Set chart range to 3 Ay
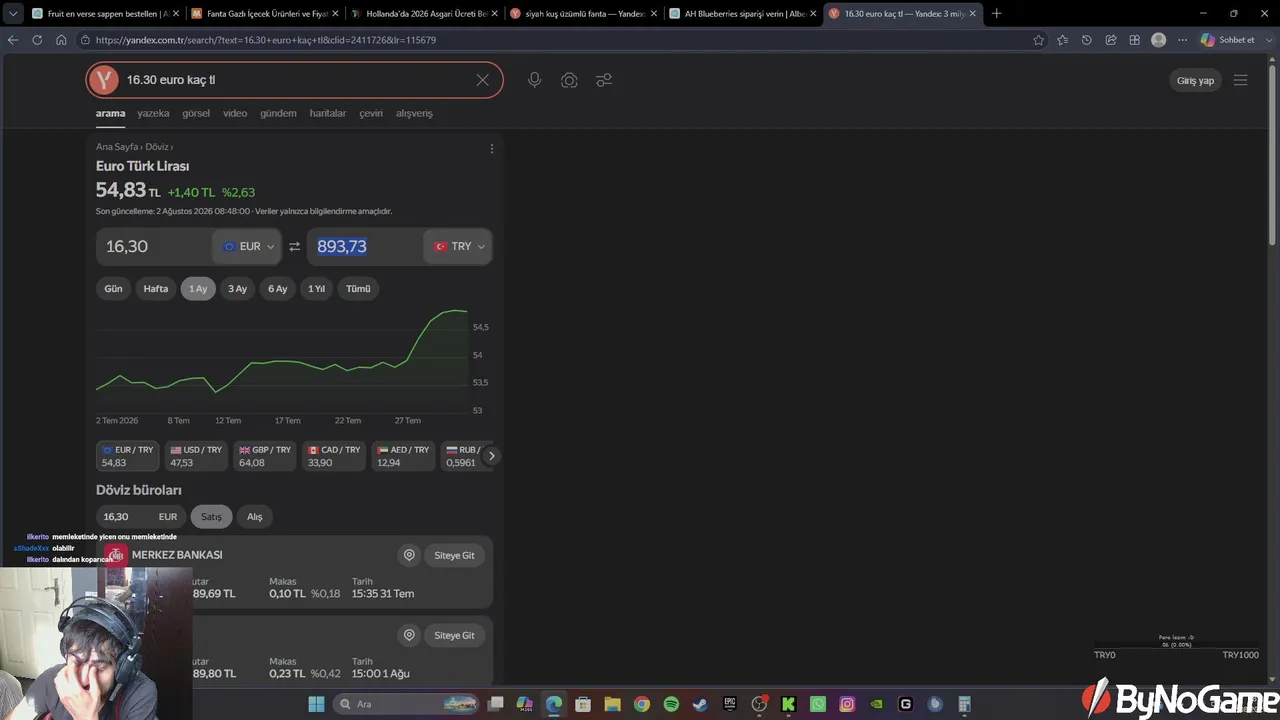Image resolution: width=1280 pixels, height=720 pixels. [x=237, y=289]
